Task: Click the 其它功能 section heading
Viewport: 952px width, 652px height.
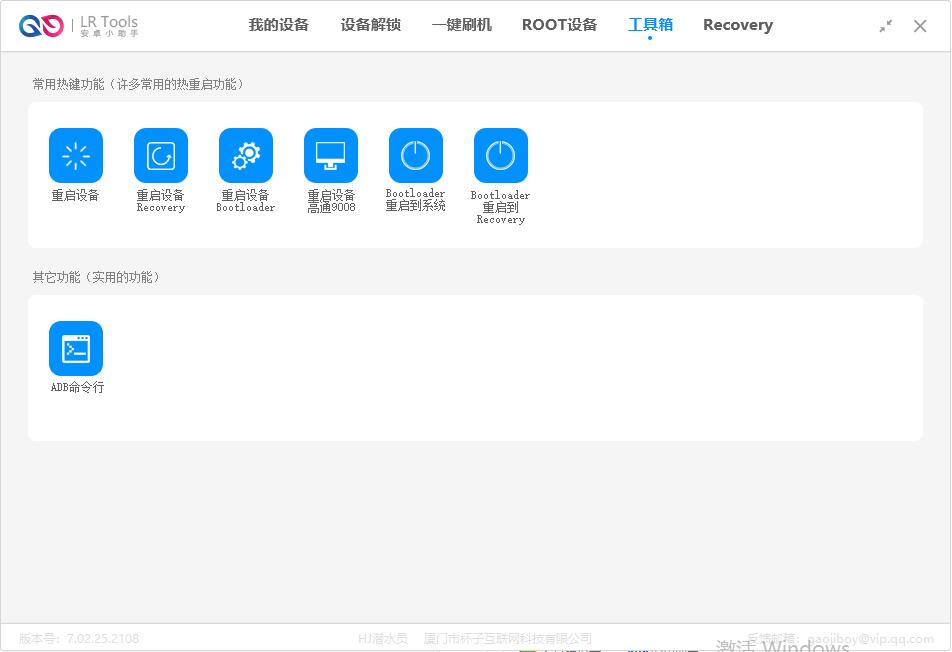Action: pyautogui.click(x=97, y=277)
